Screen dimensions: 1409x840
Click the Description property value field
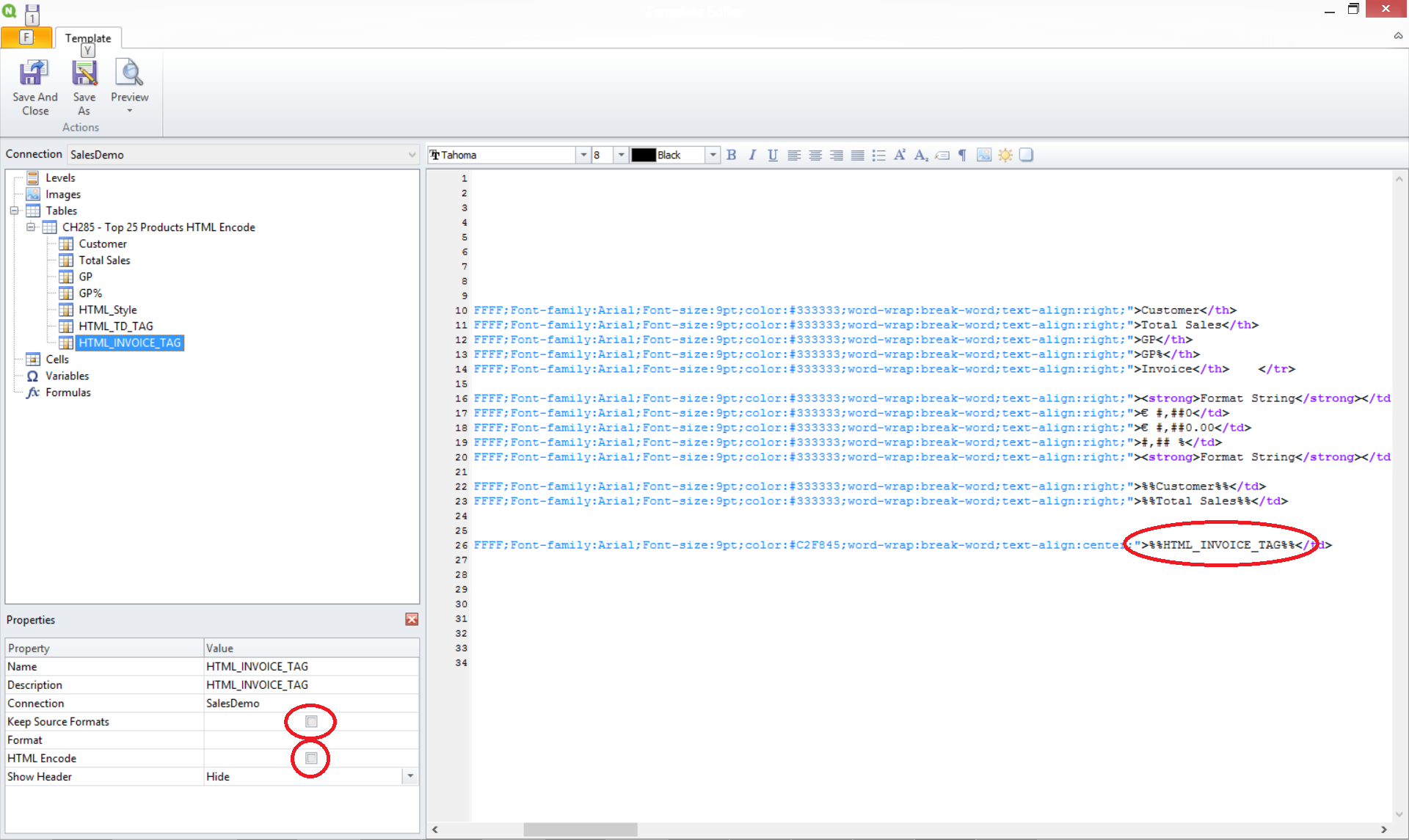point(311,684)
